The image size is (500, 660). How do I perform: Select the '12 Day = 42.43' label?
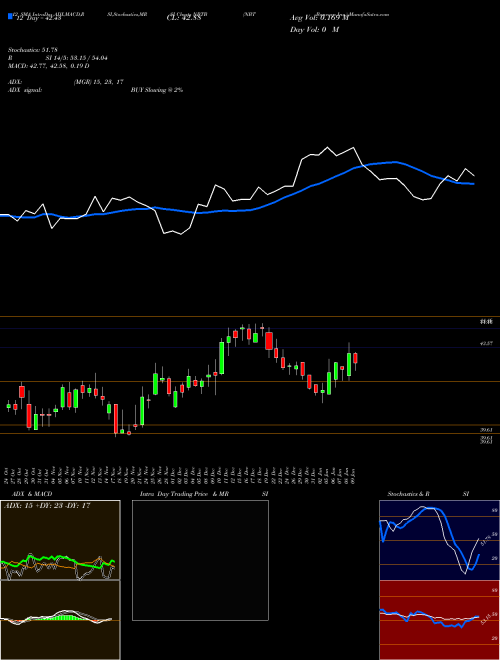(x=37, y=18)
